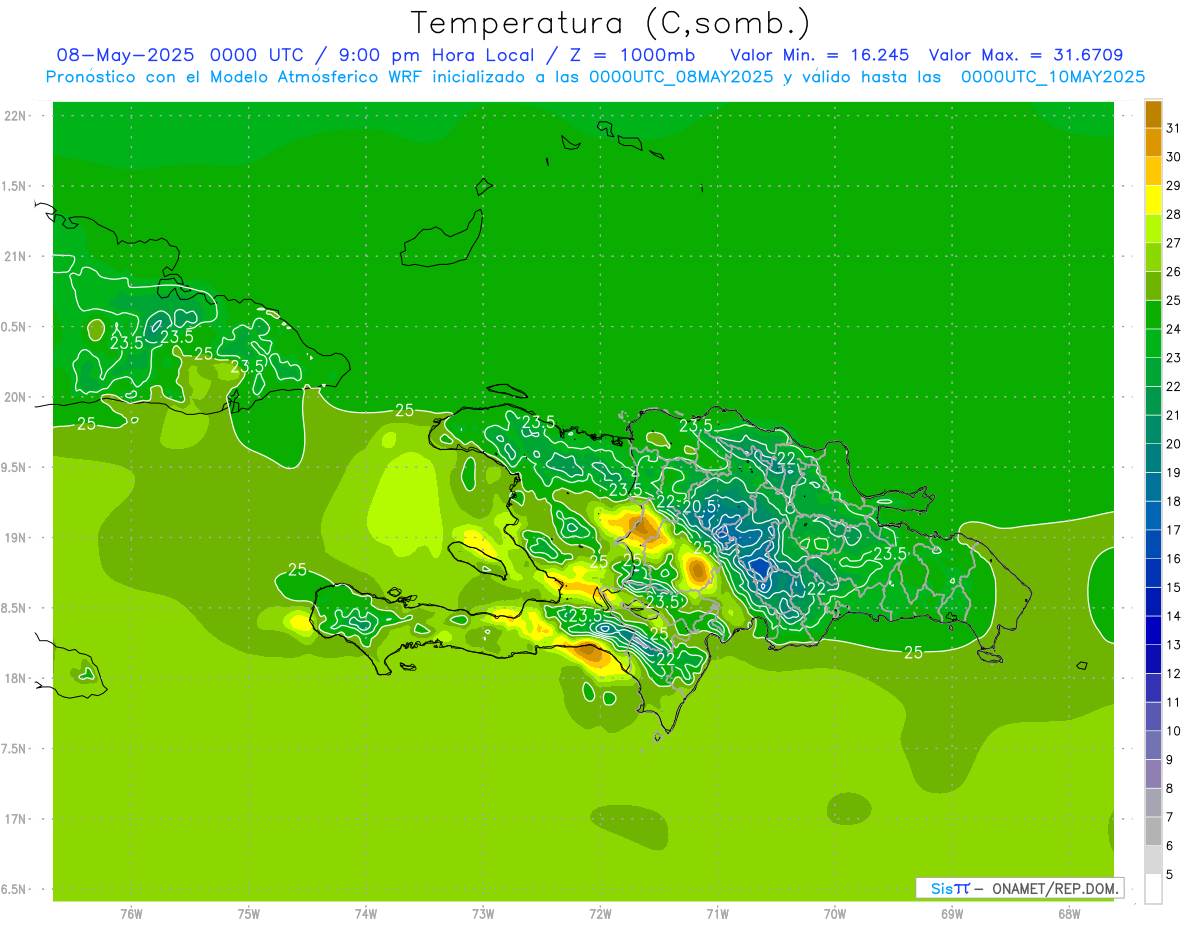This screenshot has height=927, width=1200.
Task: Pick the legend swatch between 27 and 28
Action: click(x=1153, y=229)
